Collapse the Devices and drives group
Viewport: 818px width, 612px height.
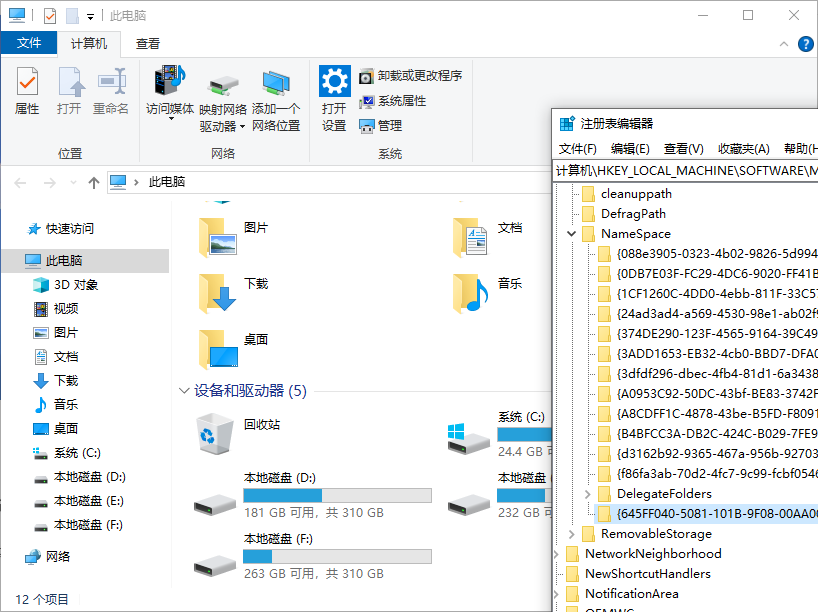184,391
